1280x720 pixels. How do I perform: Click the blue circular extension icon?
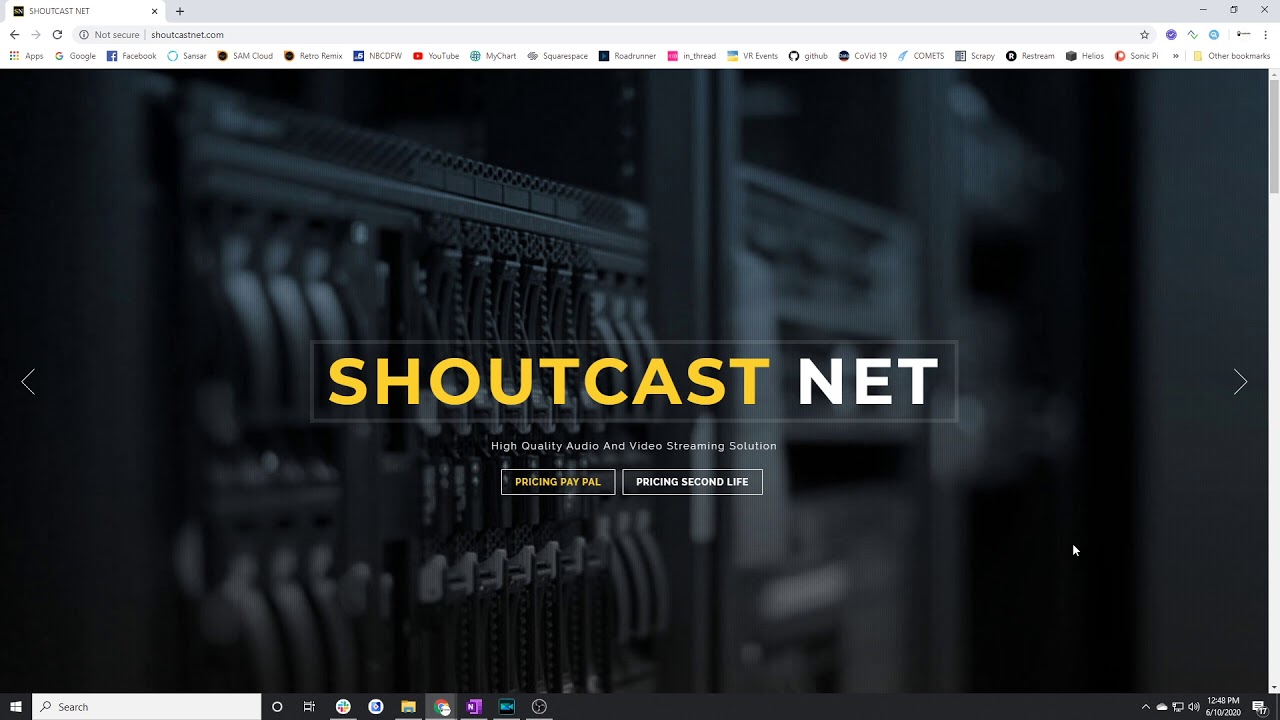pyautogui.click(x=1214, y=34)
